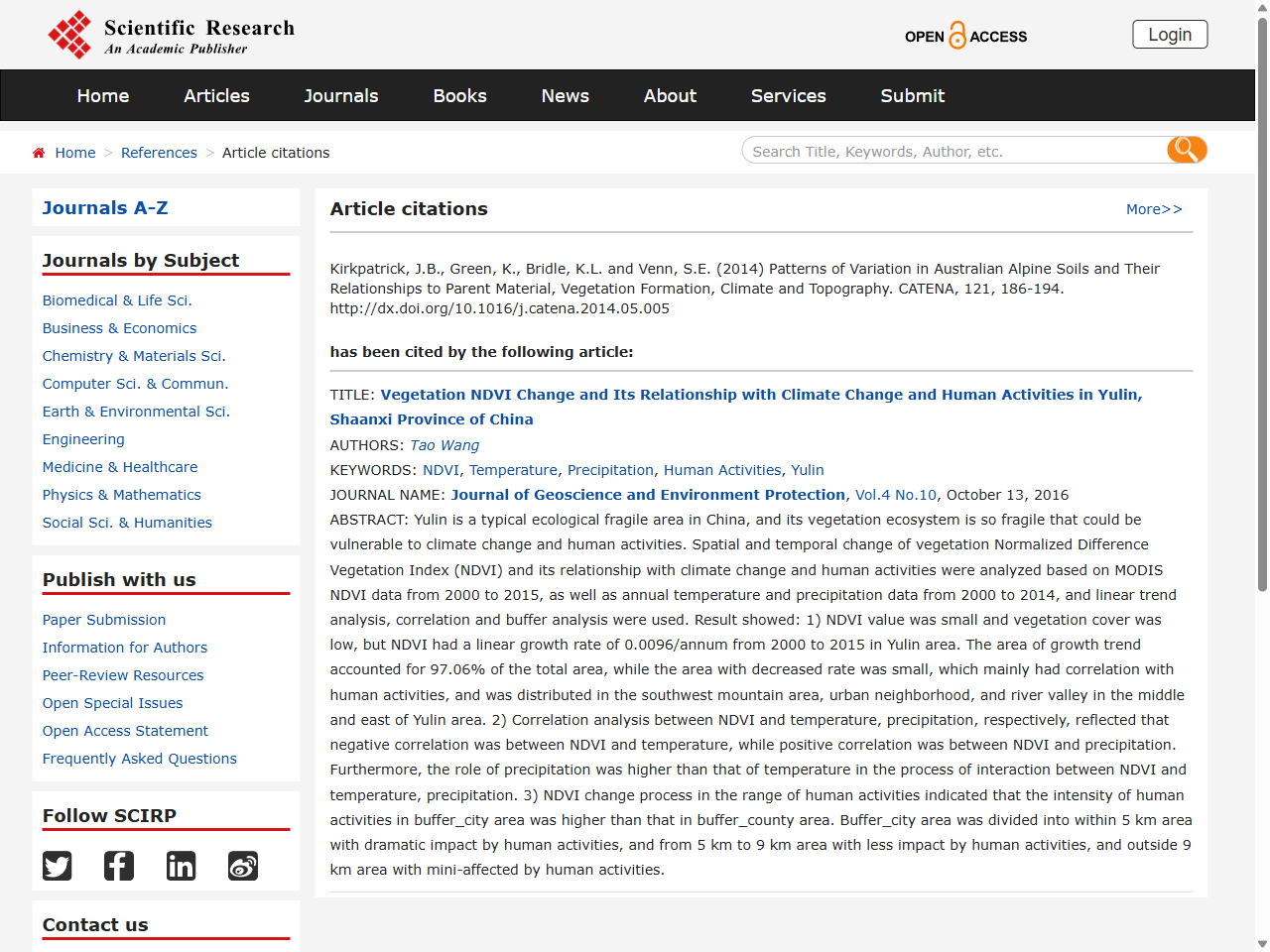Click the Precipitation keyword link
Image resolution: width=1270 pixels, height=952 pixels.
pyautogui.click(x=610, y=470)
